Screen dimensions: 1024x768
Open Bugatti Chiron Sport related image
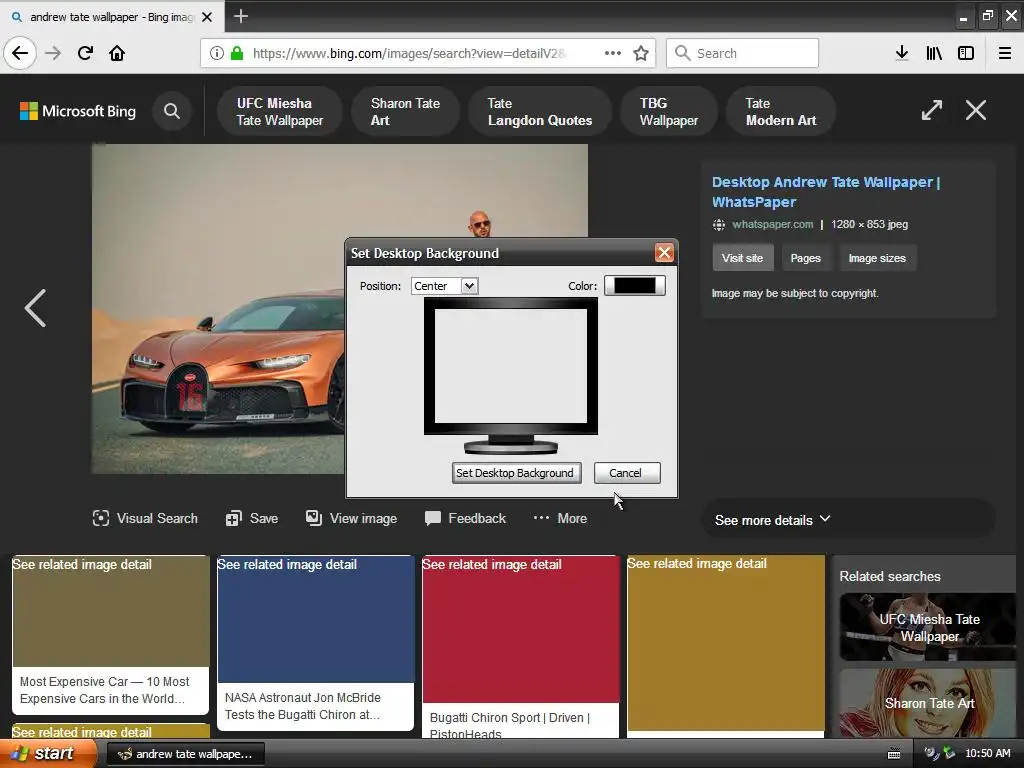click(520, 647)
